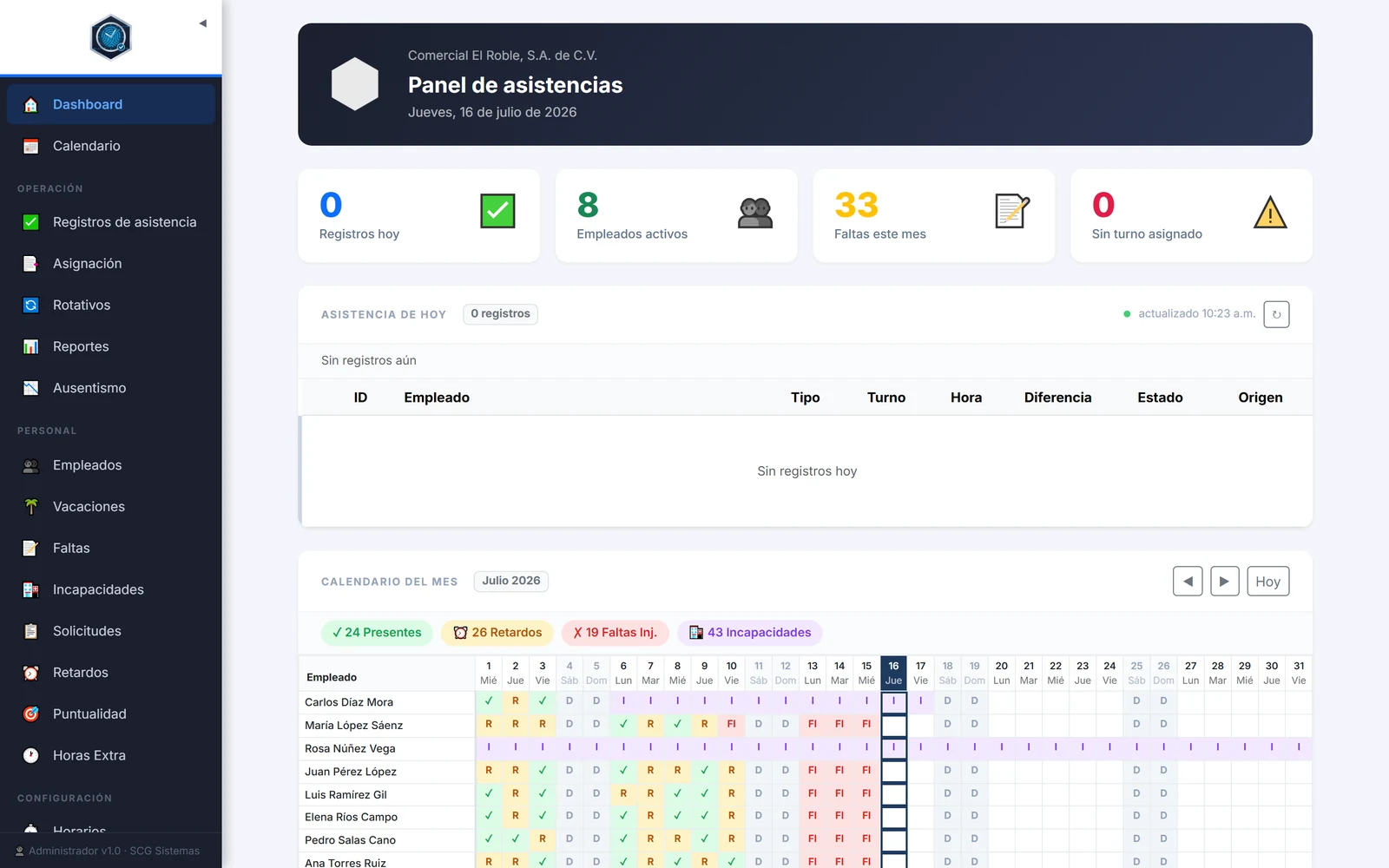The image size is (1389, 868).
Task: Click employee name Rosa Núñez Vega
Action: pyautogui.click(x=350, y=748)
